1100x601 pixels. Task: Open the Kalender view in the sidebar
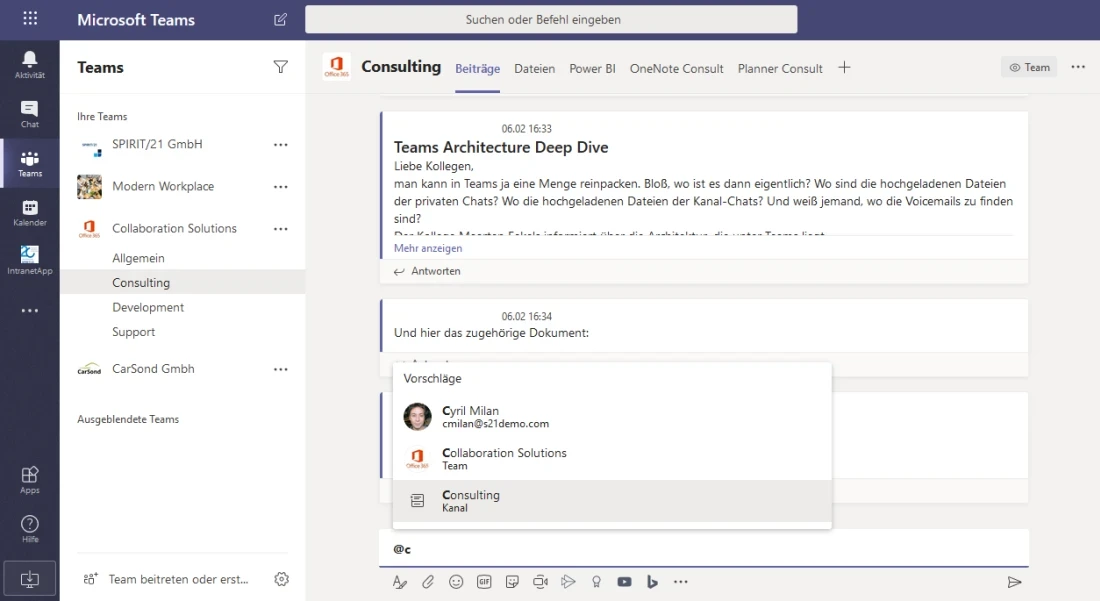[30, 212]
